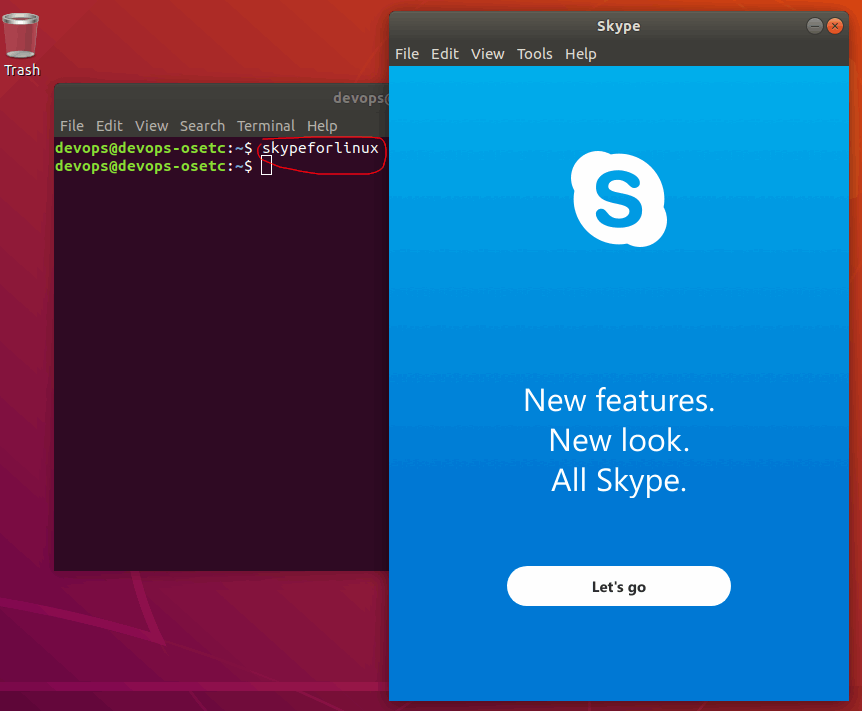Minimize the Skype window
862x711 pixels.
click(815, 26)
